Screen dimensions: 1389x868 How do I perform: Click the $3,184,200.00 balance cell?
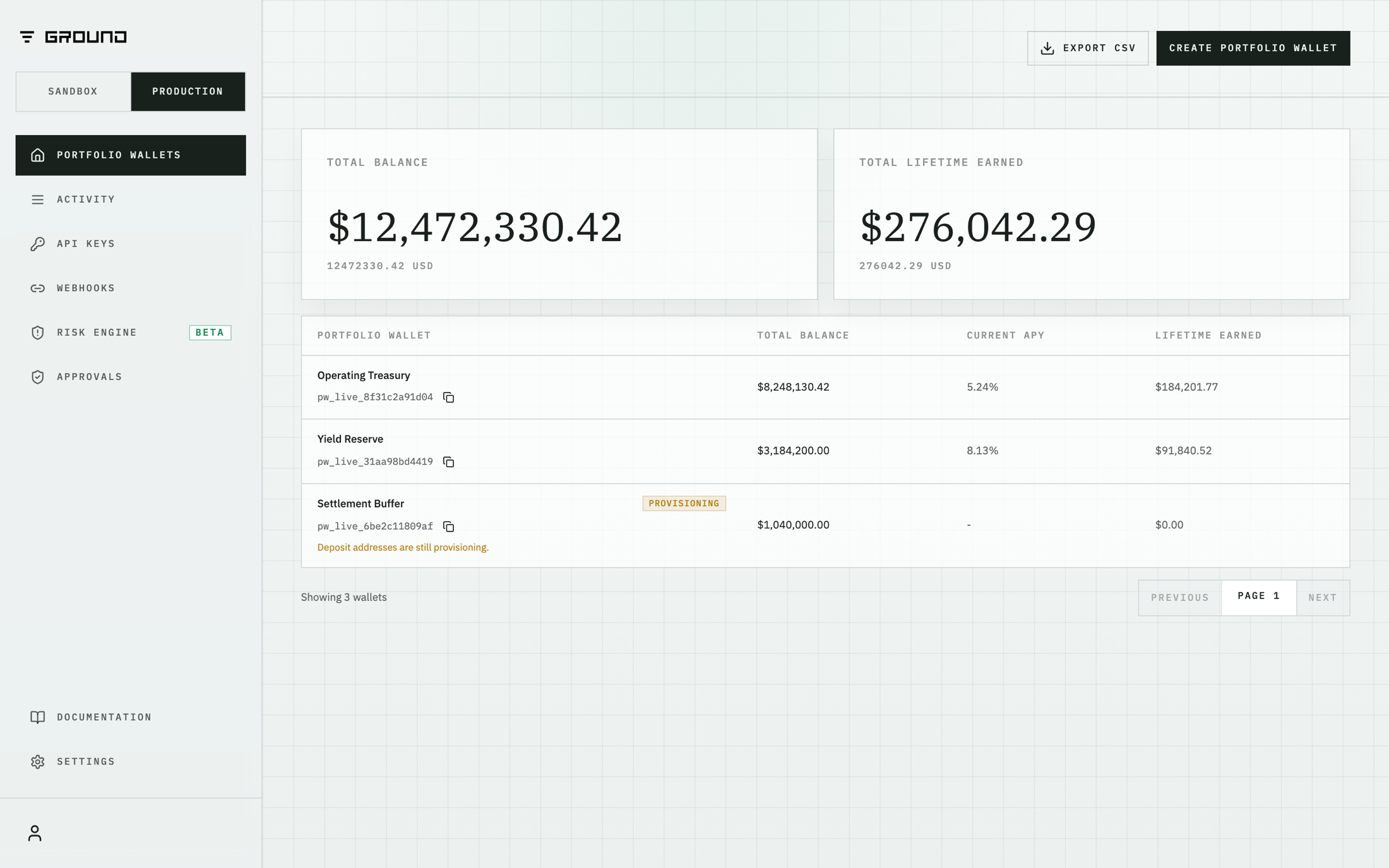coord(794,451)
